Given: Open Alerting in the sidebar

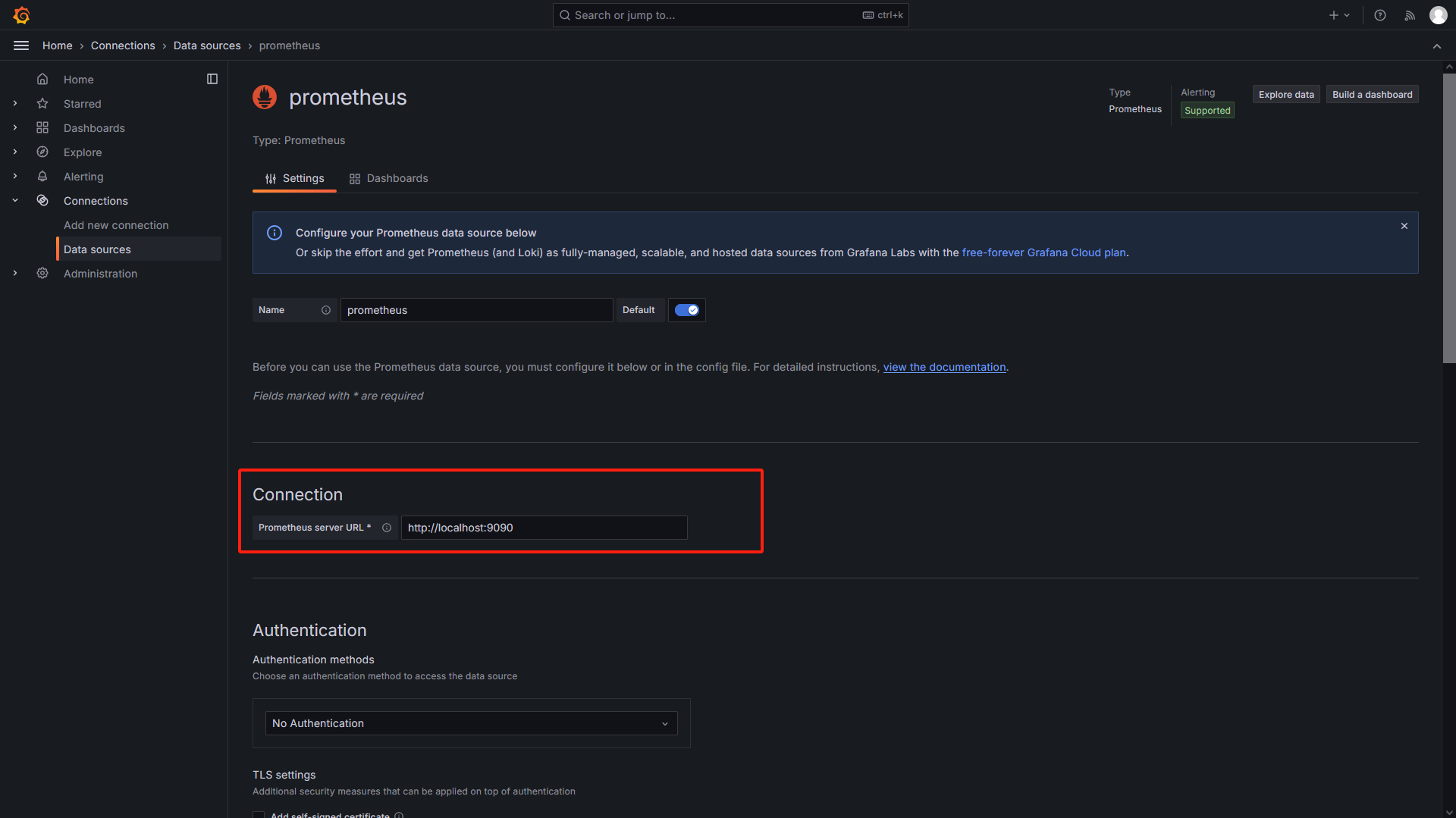Looking at the screenshot, I should tap(83, 177).
